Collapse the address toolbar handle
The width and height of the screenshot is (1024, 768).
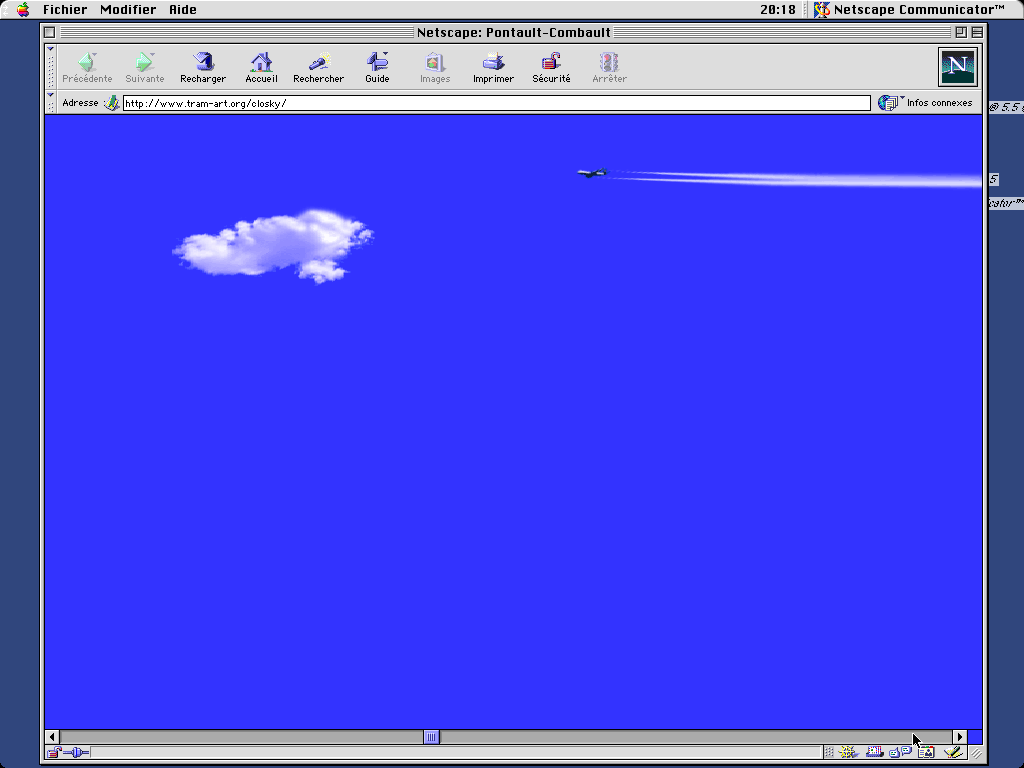[51, 102]
